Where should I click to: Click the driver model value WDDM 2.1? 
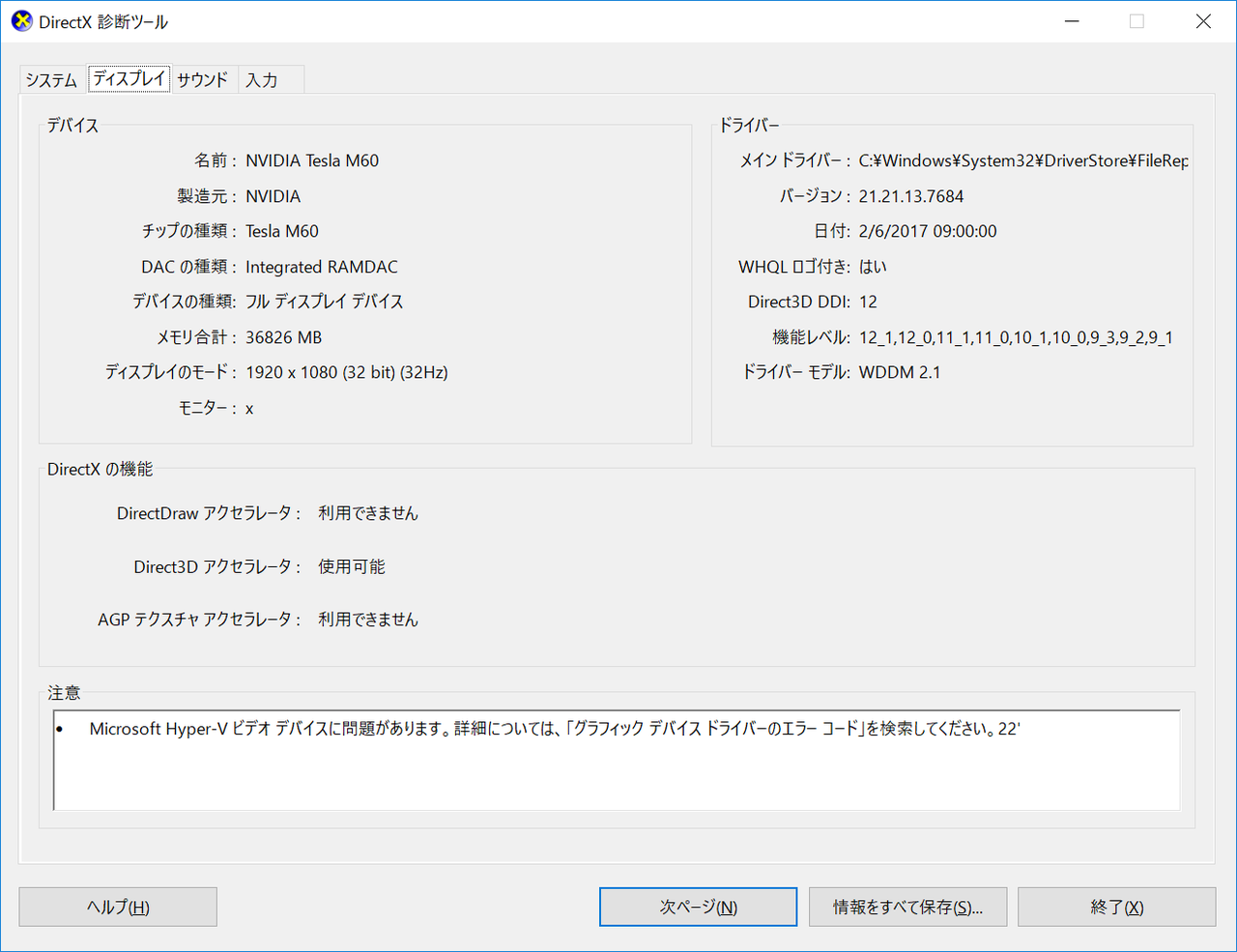(900, 372)
